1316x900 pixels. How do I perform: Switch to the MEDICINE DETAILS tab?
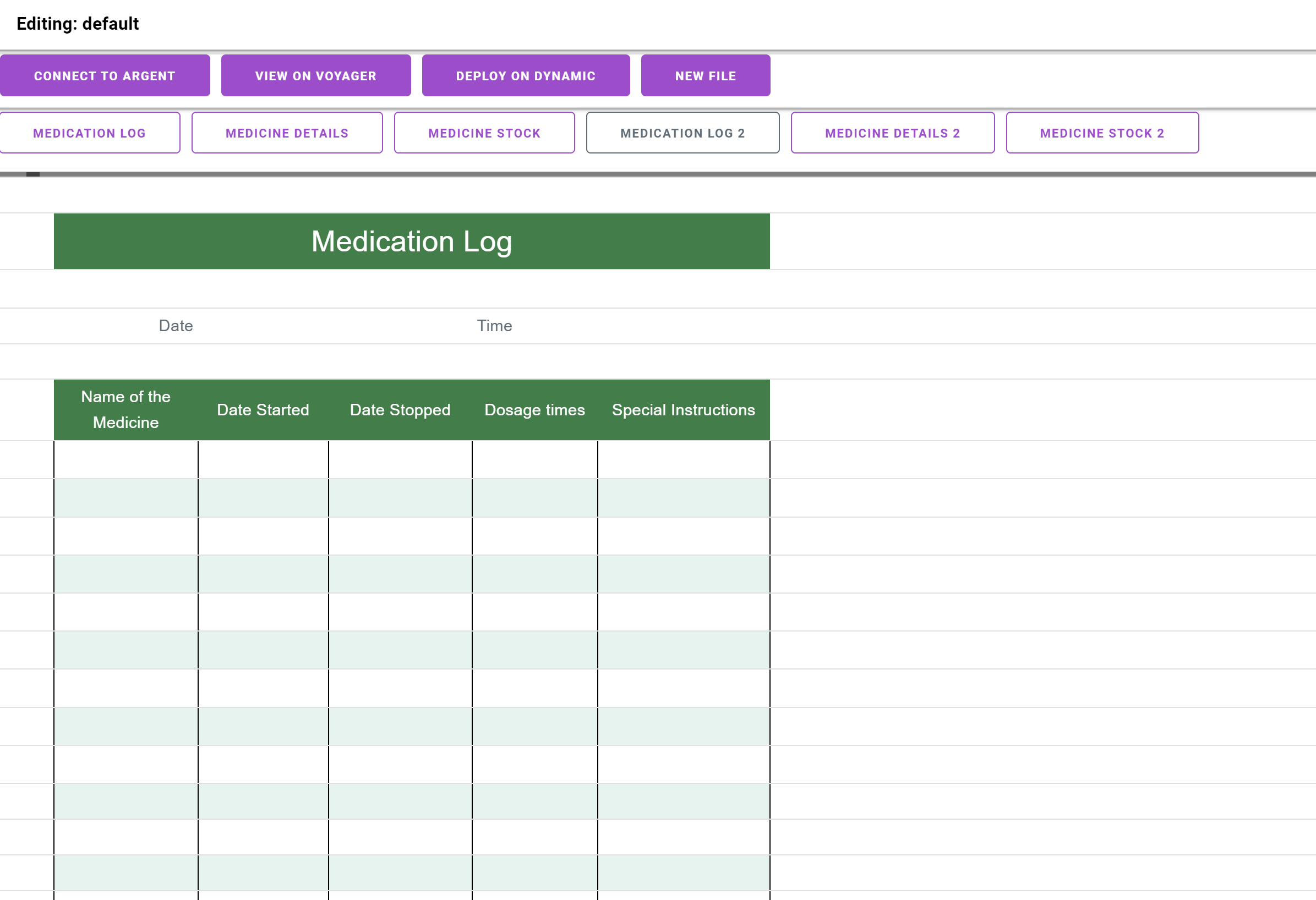tap(288, 133)
